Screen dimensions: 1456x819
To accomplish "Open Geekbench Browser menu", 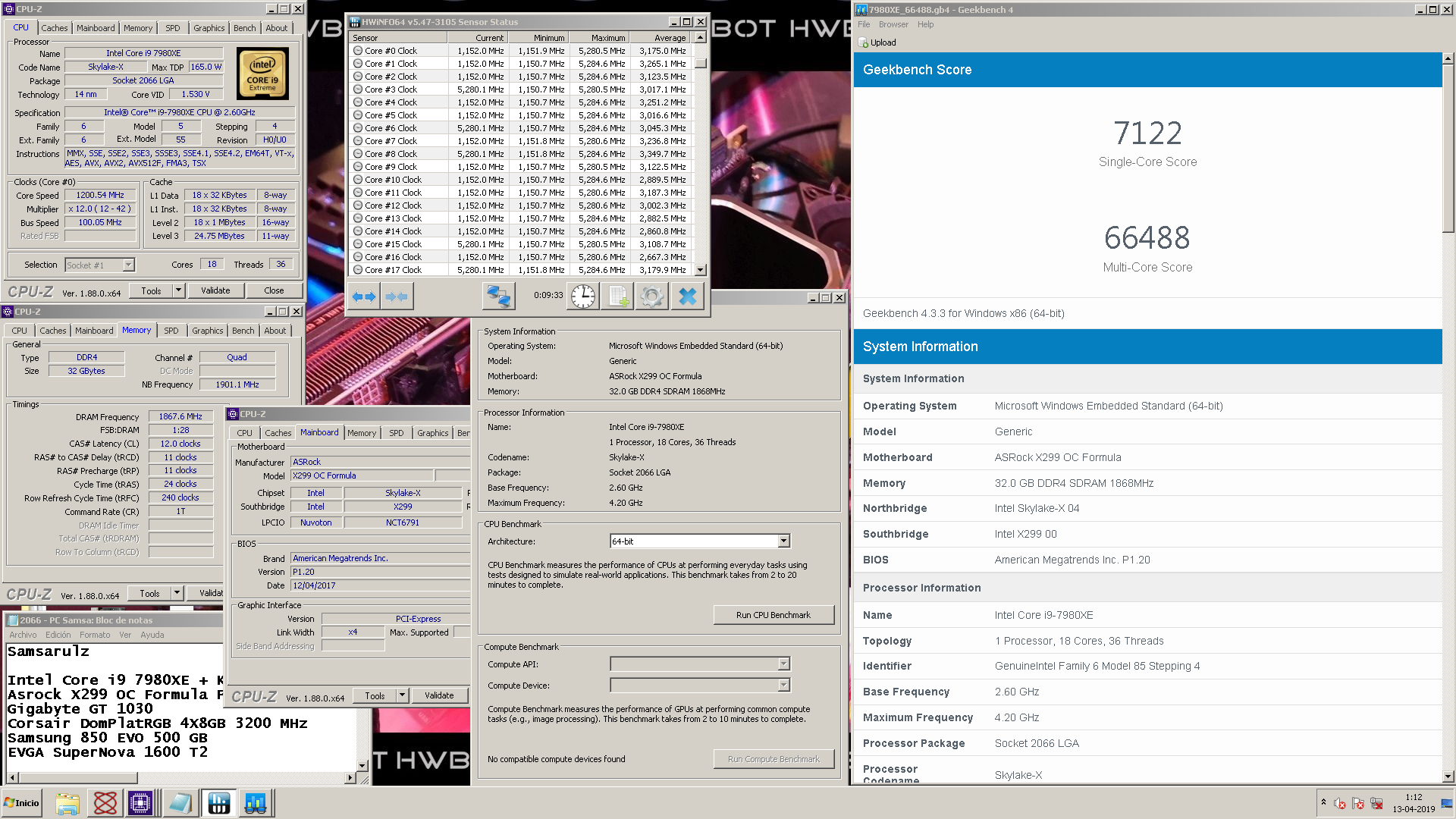I will (893, 24).
